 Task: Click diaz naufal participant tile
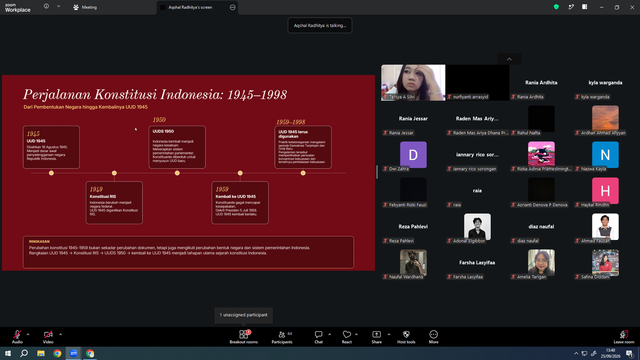click(x=541, y=227)
